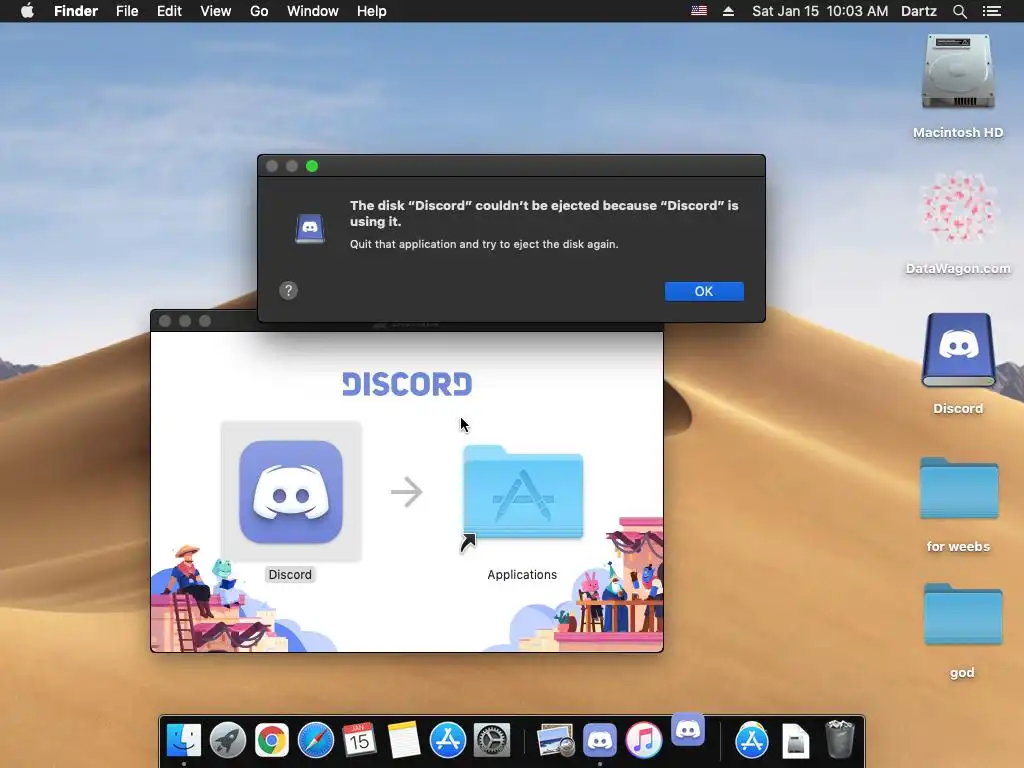Open the Window menu
The image size is (1024, 768).
click(x=313, y=11)
